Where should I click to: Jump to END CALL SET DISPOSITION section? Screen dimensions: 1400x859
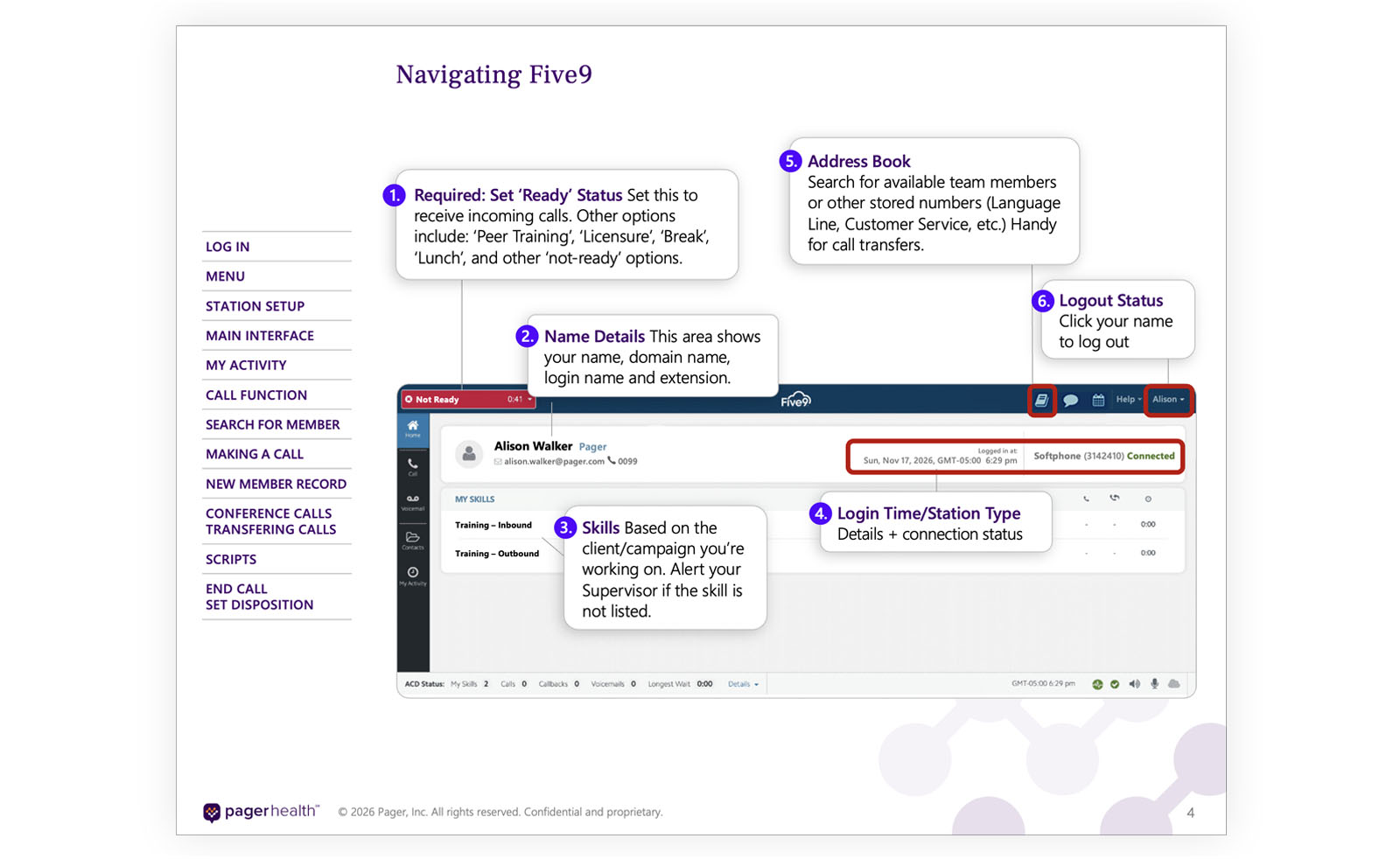click(x=259, y=597)
